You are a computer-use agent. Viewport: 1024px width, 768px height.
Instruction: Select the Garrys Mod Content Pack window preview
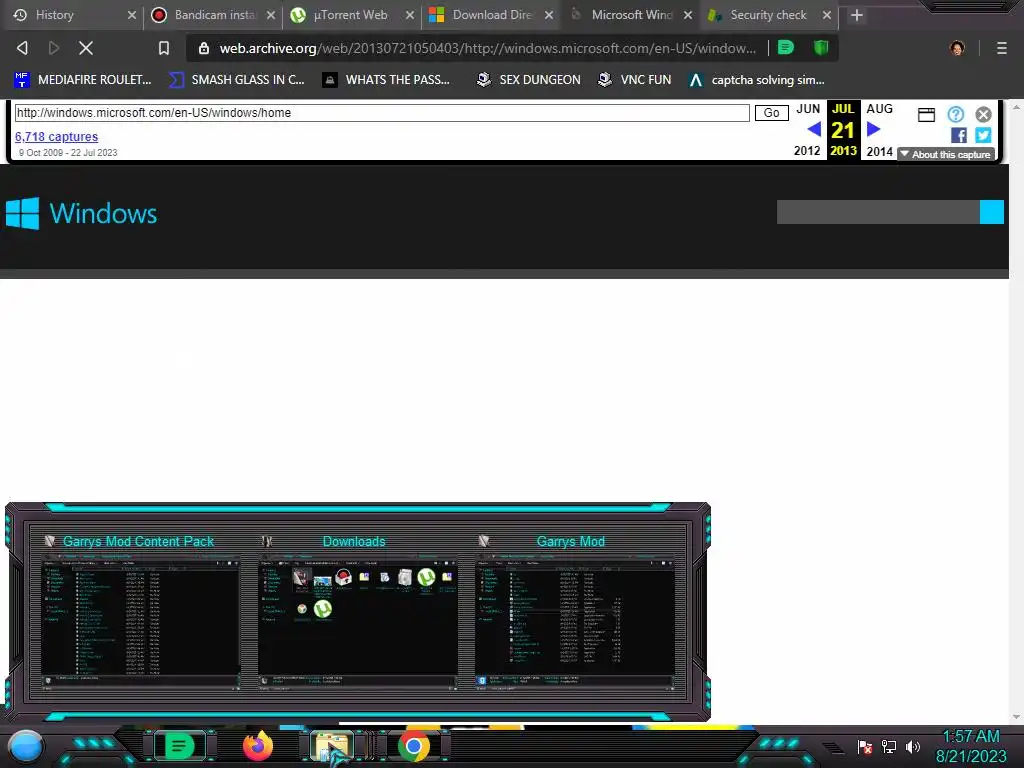click(140, 613)
